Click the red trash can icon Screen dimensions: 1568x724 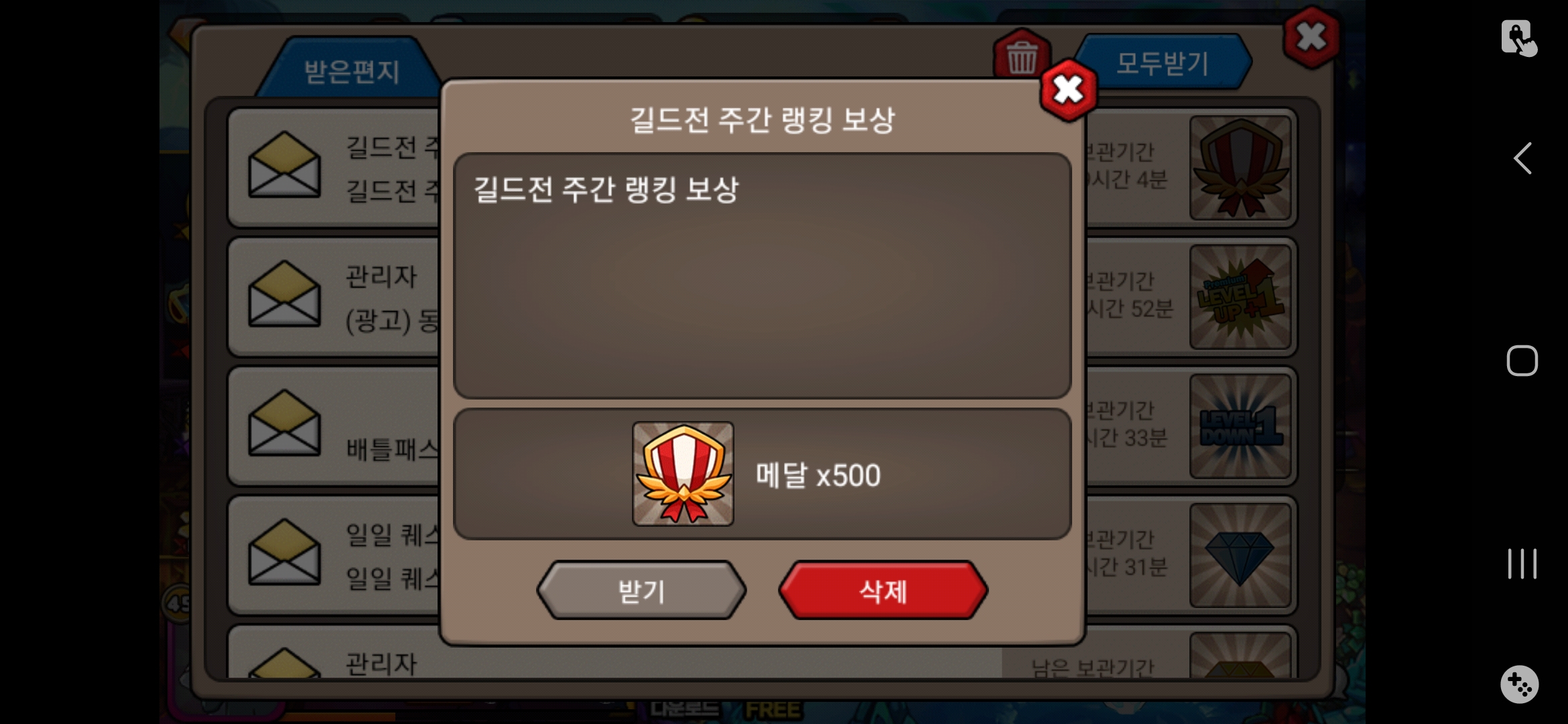1022,56
